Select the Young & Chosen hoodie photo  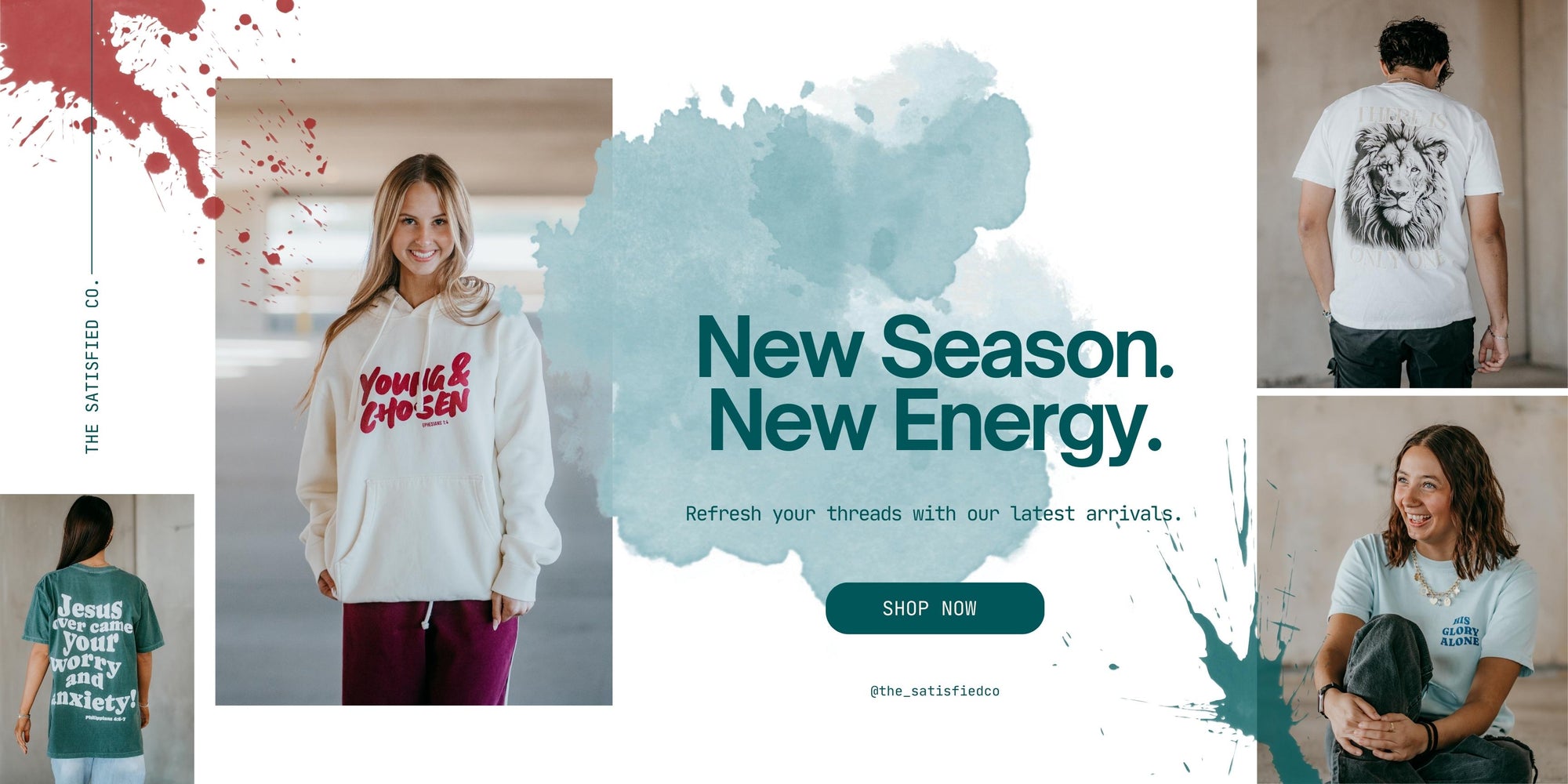414,392
